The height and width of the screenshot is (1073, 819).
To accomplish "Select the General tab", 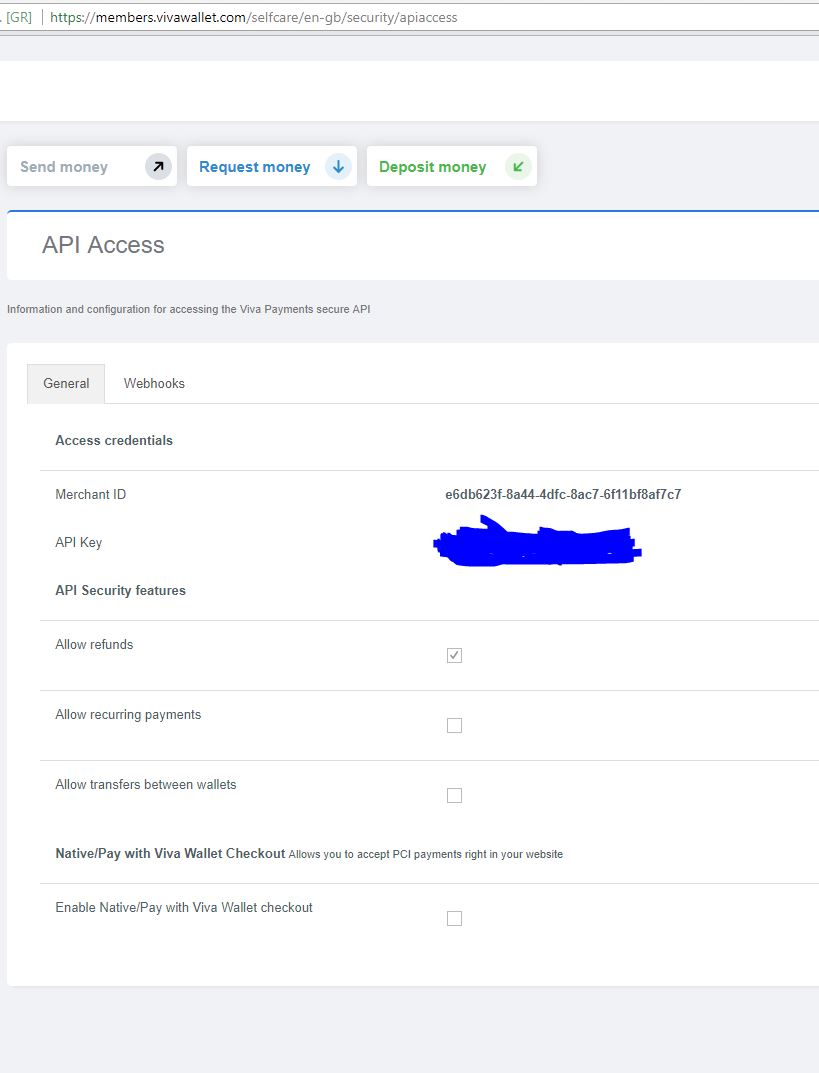I will [66, 383].
